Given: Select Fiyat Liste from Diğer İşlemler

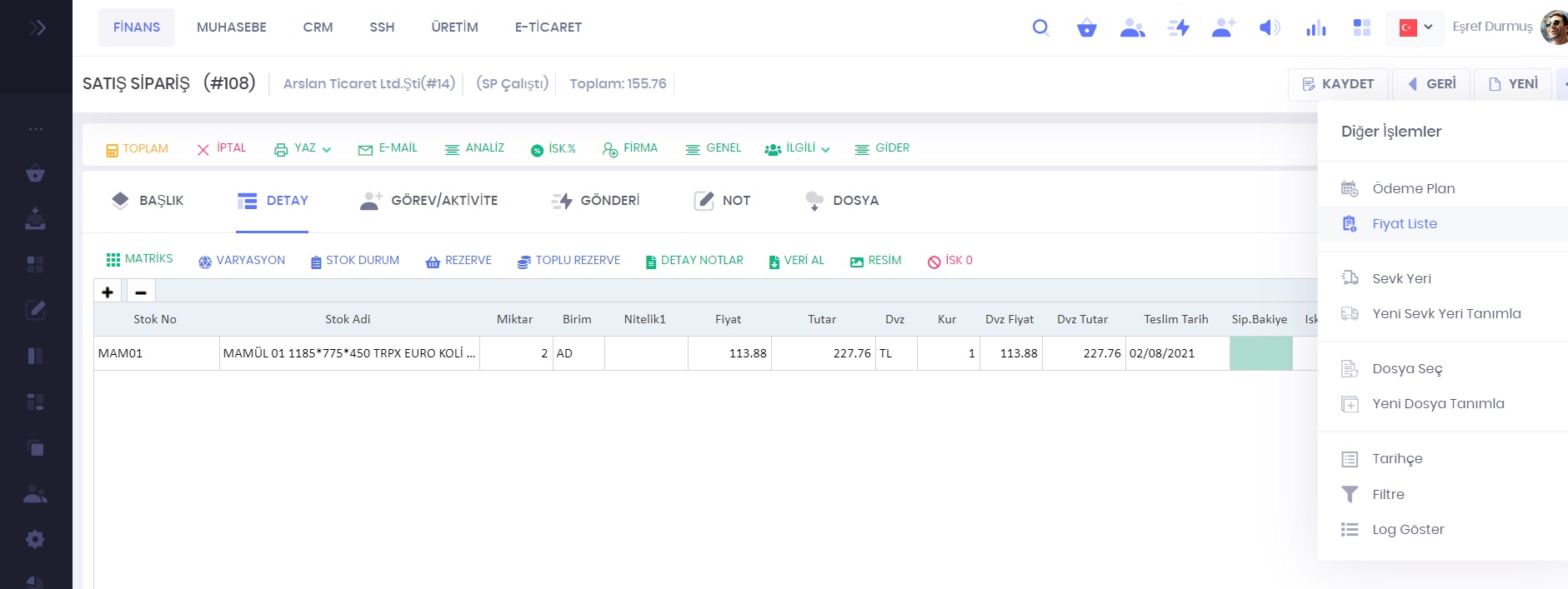Looking at the screenshot, I should coord(1405,223).
